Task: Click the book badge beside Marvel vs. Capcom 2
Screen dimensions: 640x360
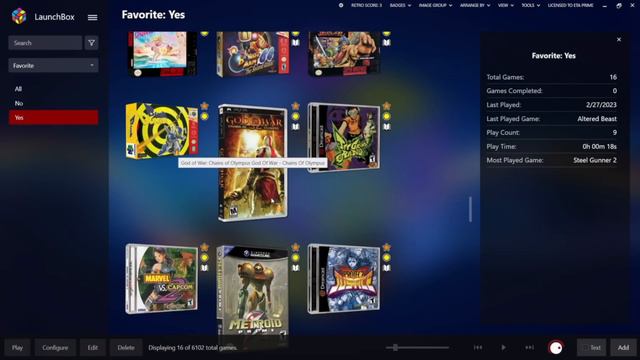Action: tap(204, 268)
